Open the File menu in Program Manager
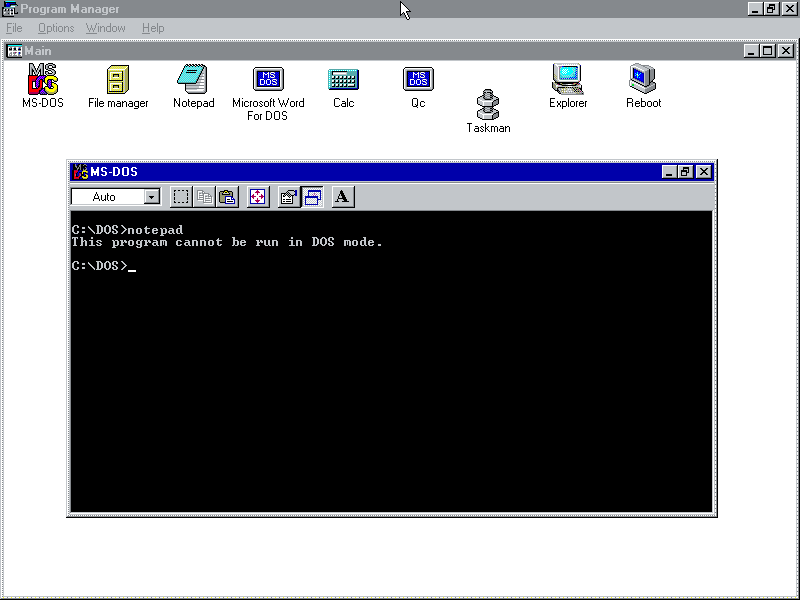Viewport: 800px width, 600px height. [x=14, y=27]
